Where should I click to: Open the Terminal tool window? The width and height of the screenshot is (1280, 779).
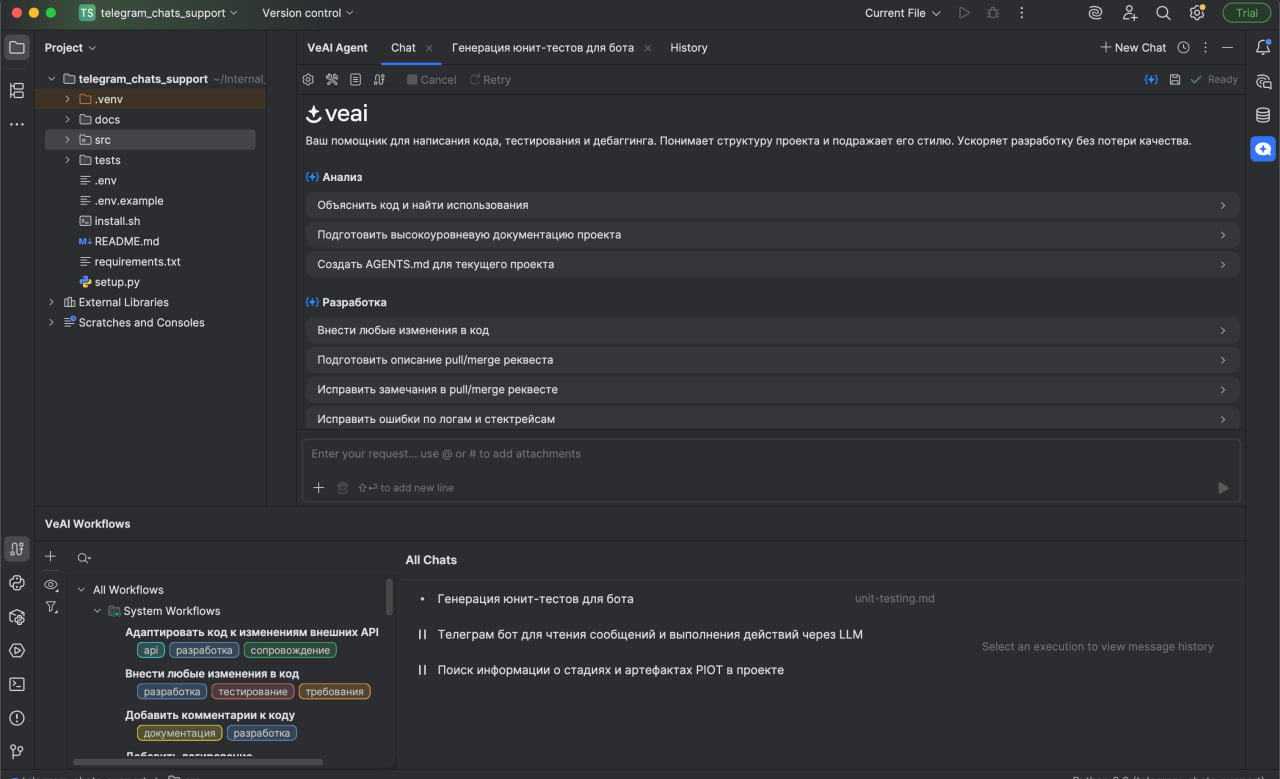pyautogui.click(x=16, y=684)
